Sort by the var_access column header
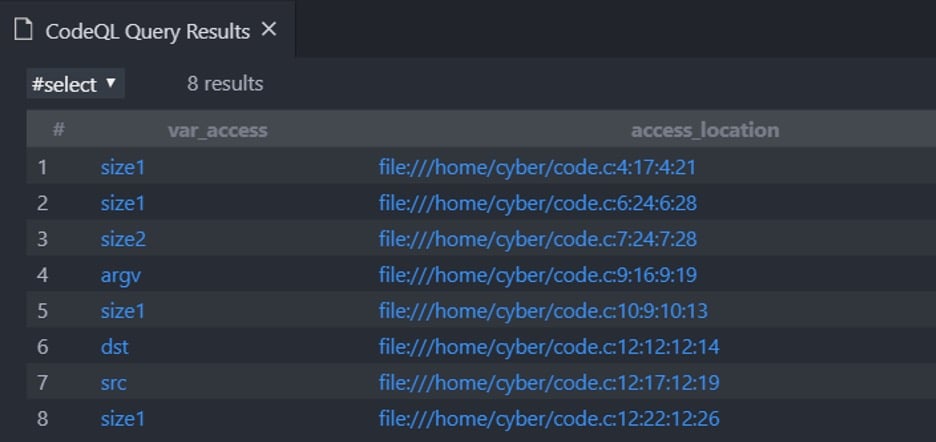 coord(217,130)
